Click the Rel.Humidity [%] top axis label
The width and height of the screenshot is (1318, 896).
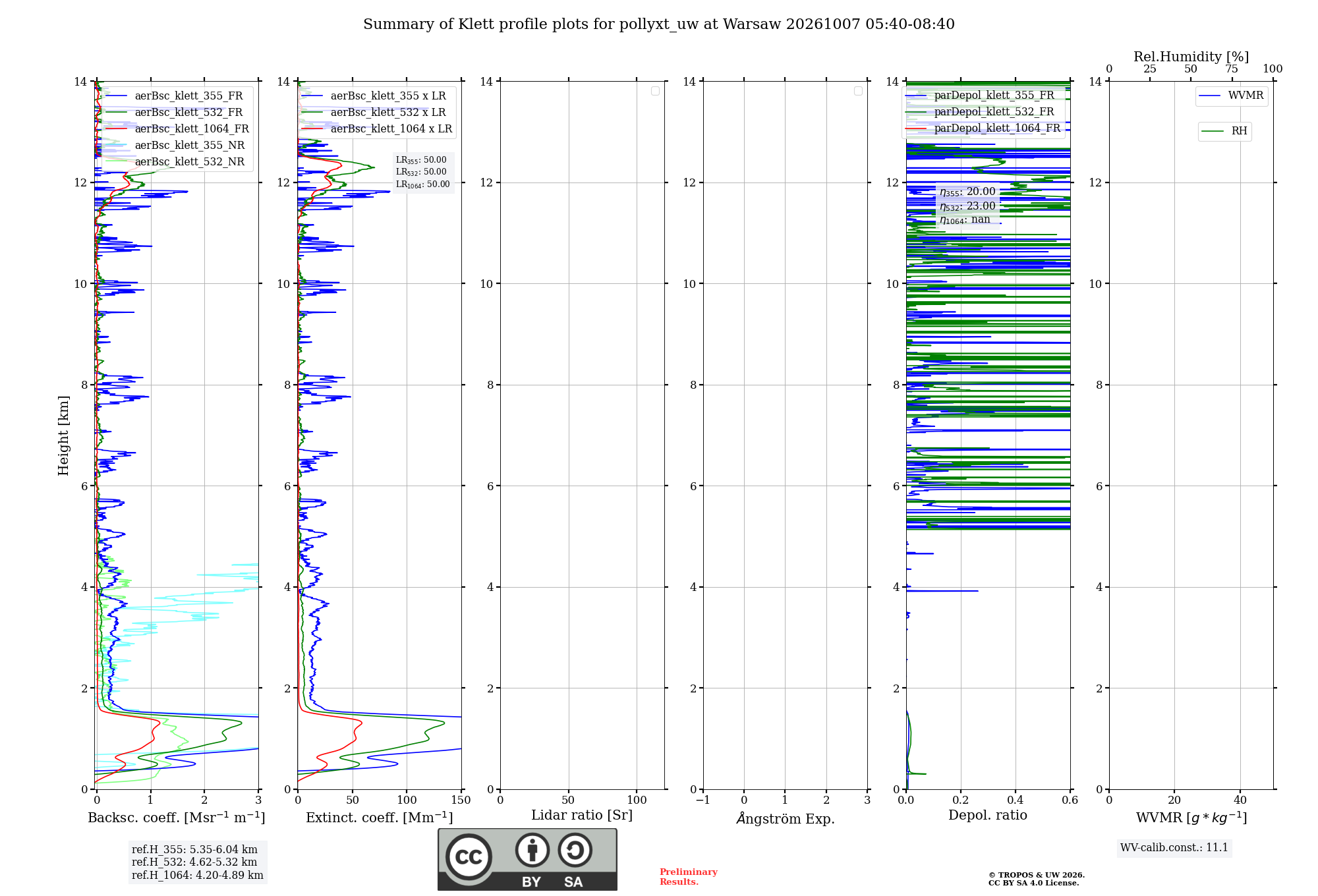1191,57
